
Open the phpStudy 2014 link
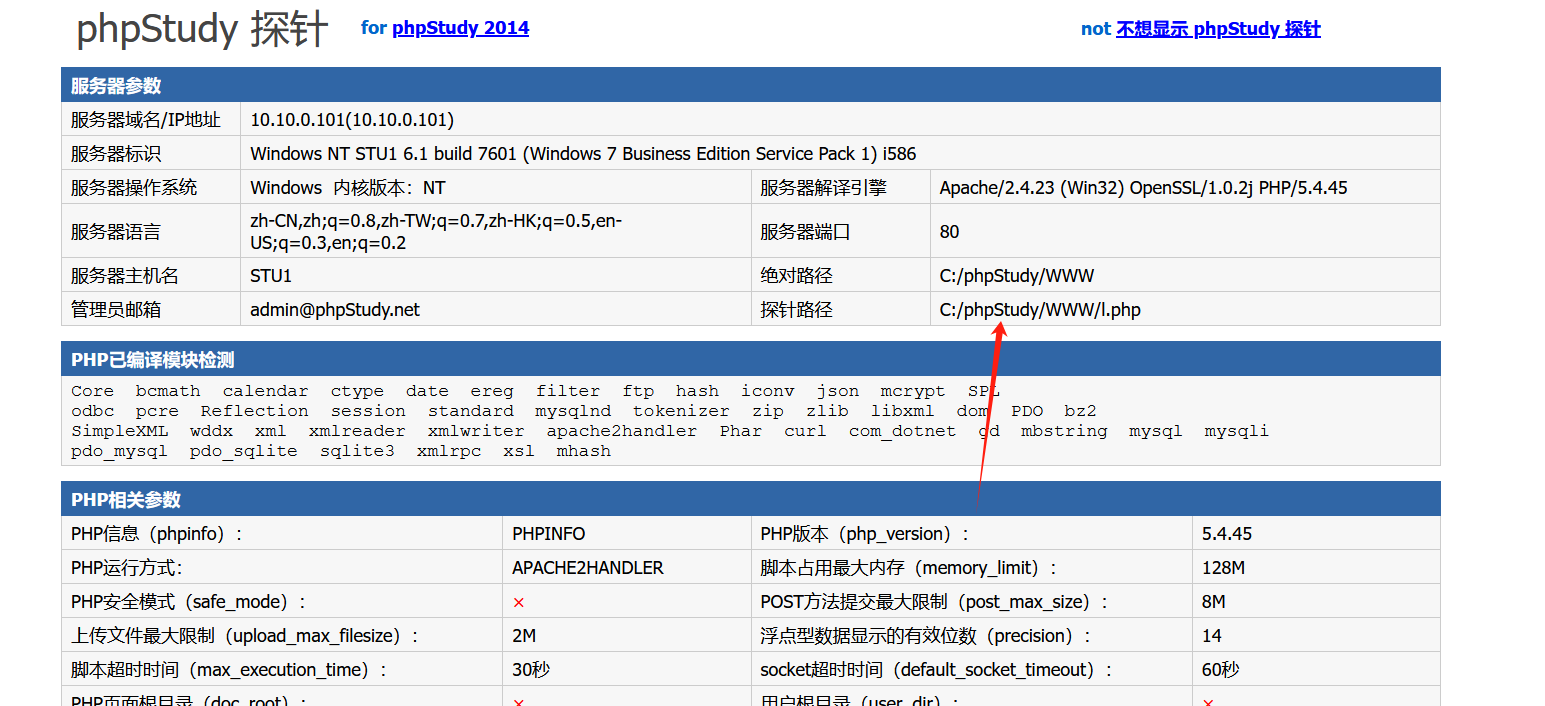click(x=460, y=28)
